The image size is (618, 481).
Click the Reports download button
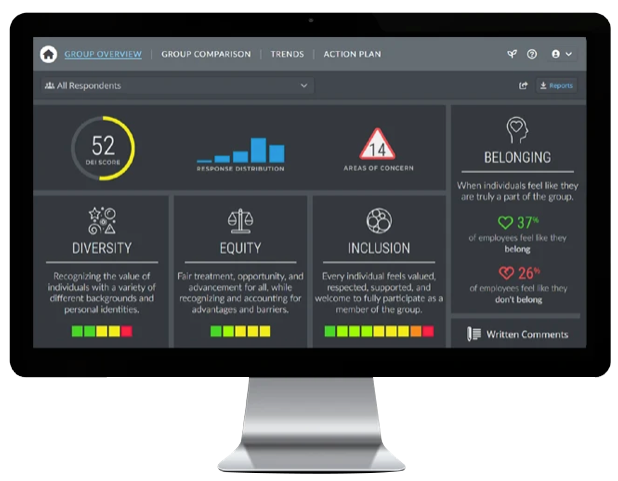coord(556,86)
